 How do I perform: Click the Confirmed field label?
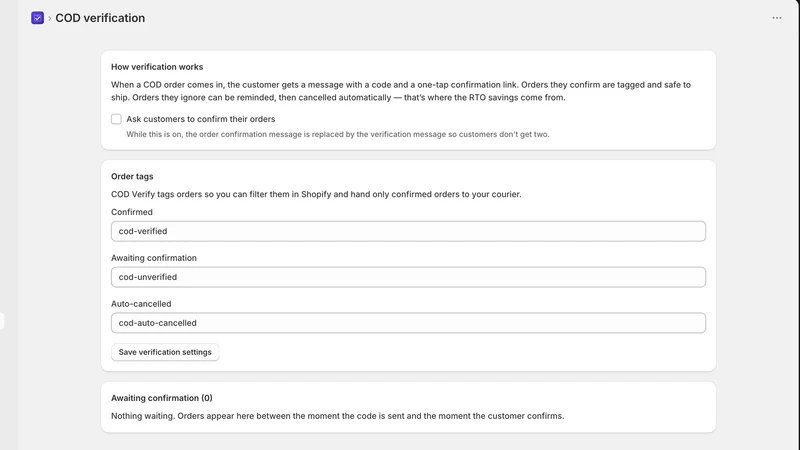[132, 212]
